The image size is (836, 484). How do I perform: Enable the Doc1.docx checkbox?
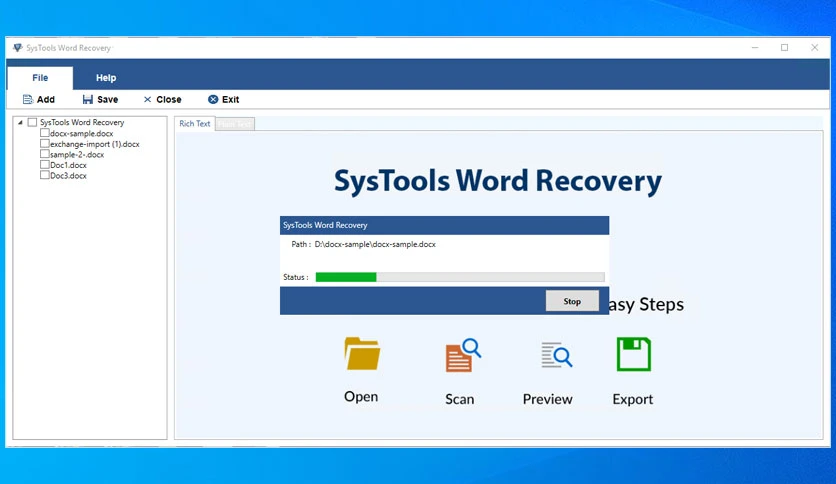(x=45, y=165)
